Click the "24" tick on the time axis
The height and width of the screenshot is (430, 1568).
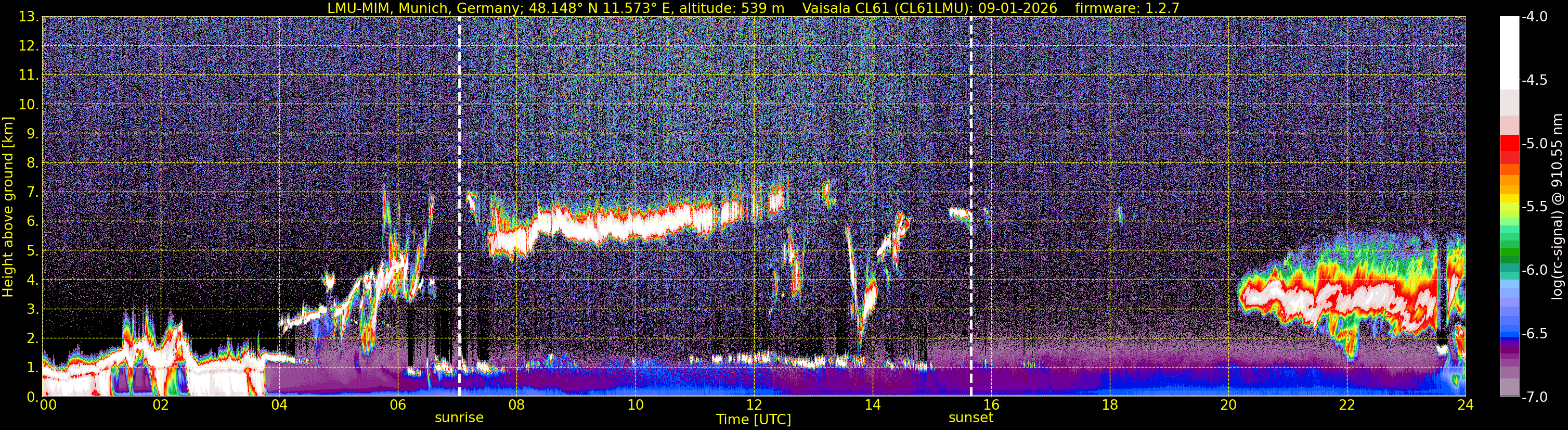coord(1465,404)
